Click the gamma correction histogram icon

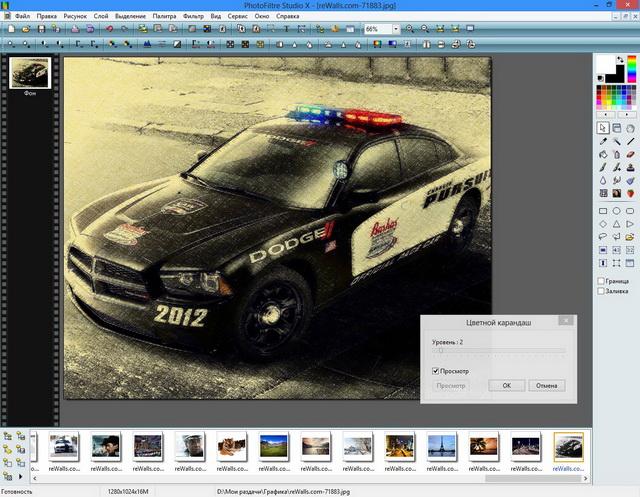click(147, 44)
